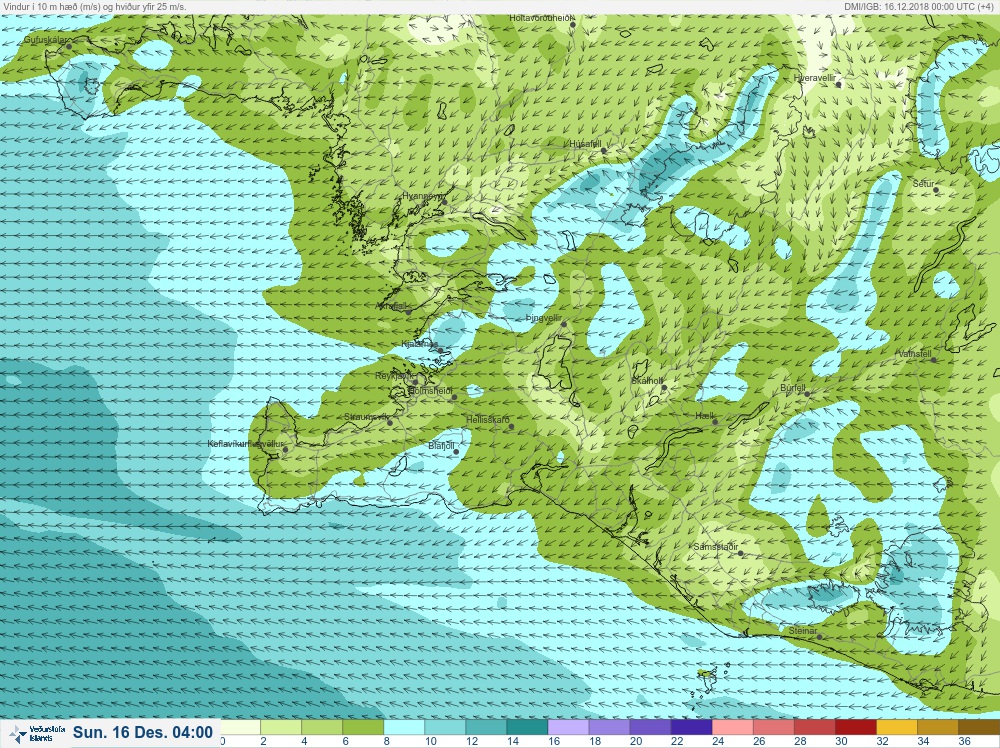
Task: Click the Hæll station label
Action: pyautogui.click(x=705, y=416)
